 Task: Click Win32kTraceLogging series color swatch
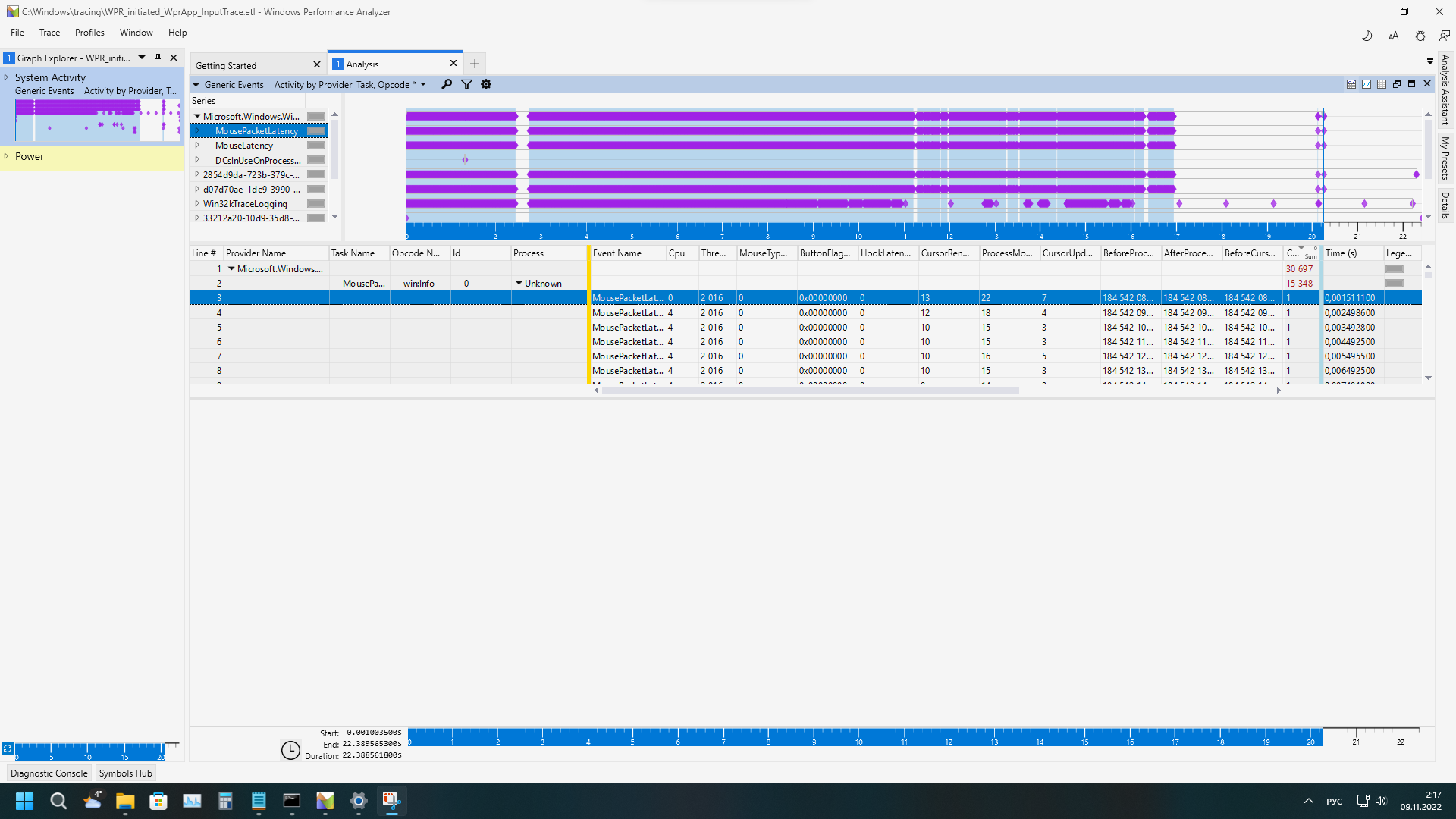316,204
